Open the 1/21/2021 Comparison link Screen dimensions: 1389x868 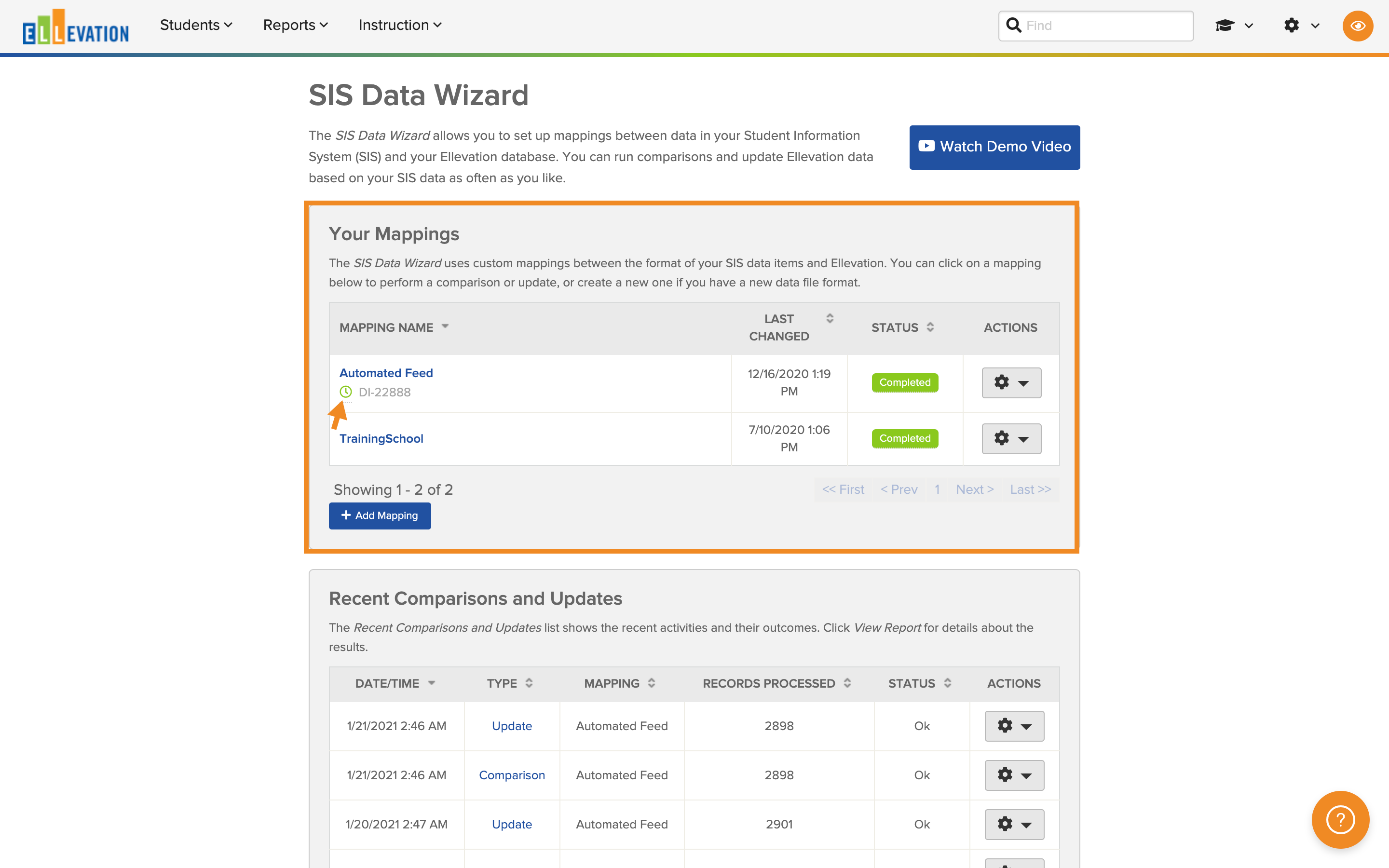coord(511,775)
